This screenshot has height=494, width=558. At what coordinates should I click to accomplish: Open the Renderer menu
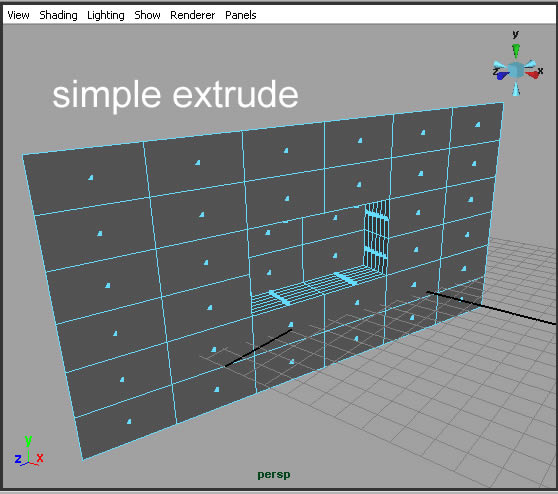click(193, 15)
